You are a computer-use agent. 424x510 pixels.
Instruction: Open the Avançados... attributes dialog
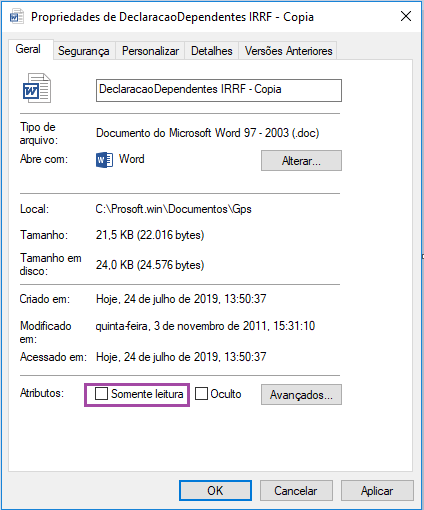[301, 395]
